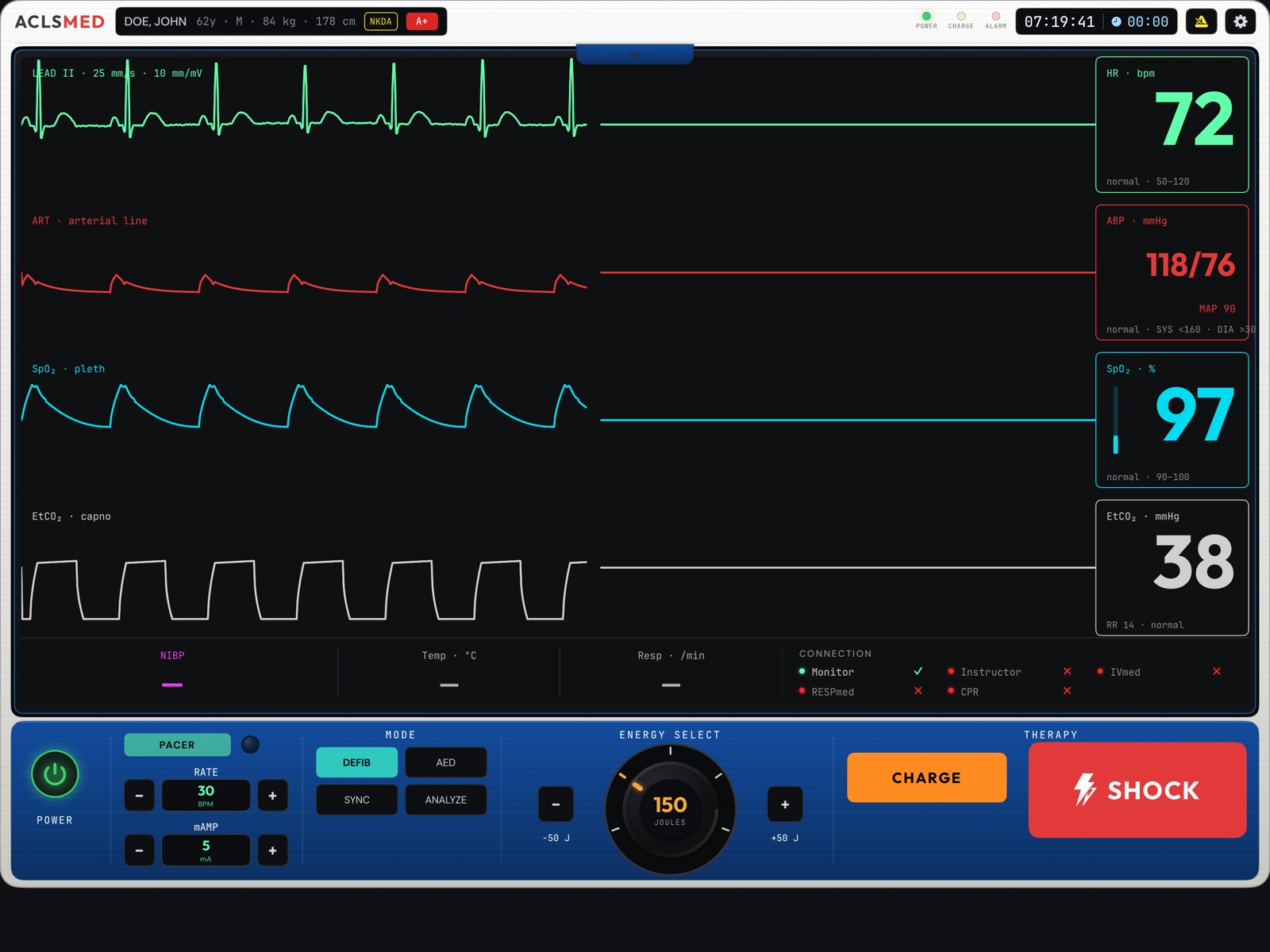This screenshot has height=952, width=1270.
Task: Increase energy by 50 joules
Action: (785, 804)
